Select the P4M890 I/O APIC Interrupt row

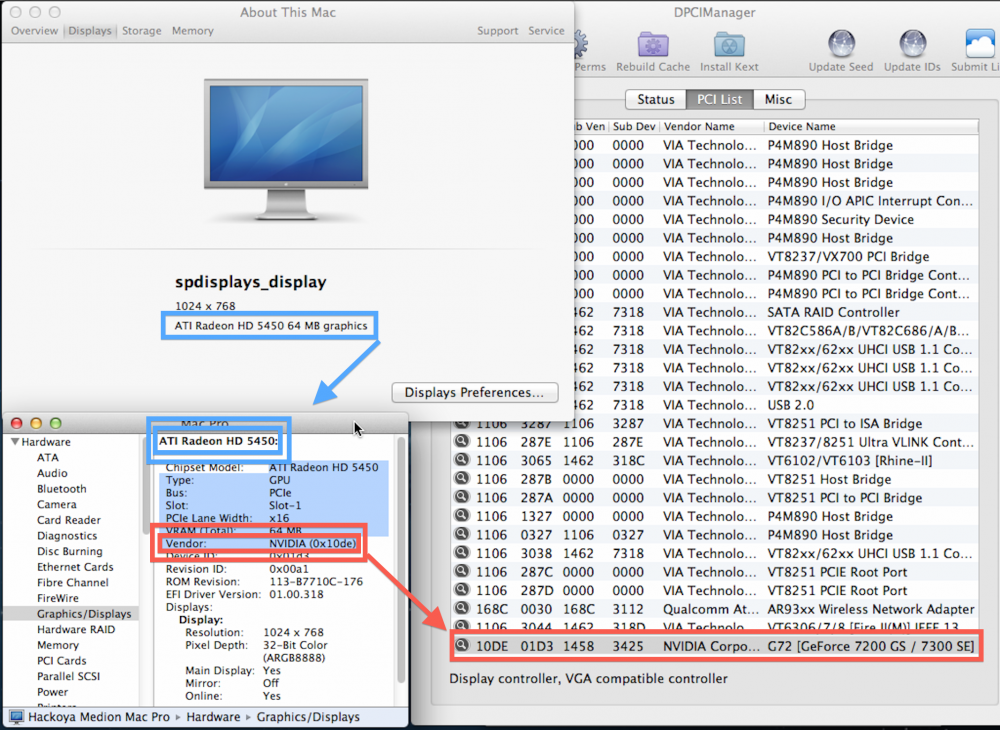tap(777, 201)
